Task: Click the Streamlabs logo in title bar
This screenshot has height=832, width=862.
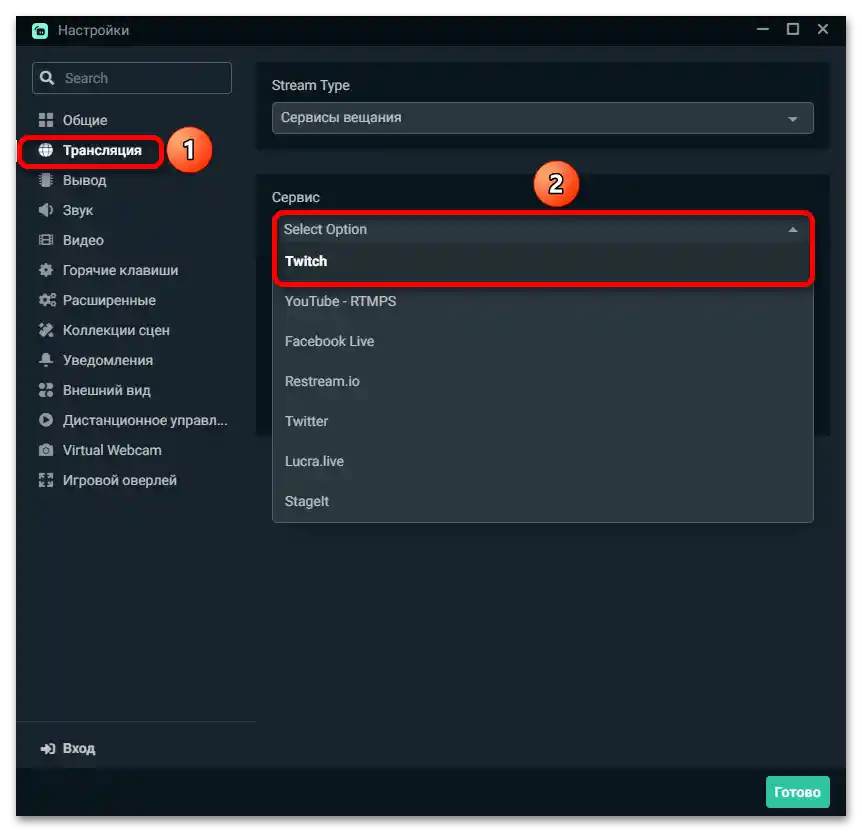Action: (x=40, y=31)
